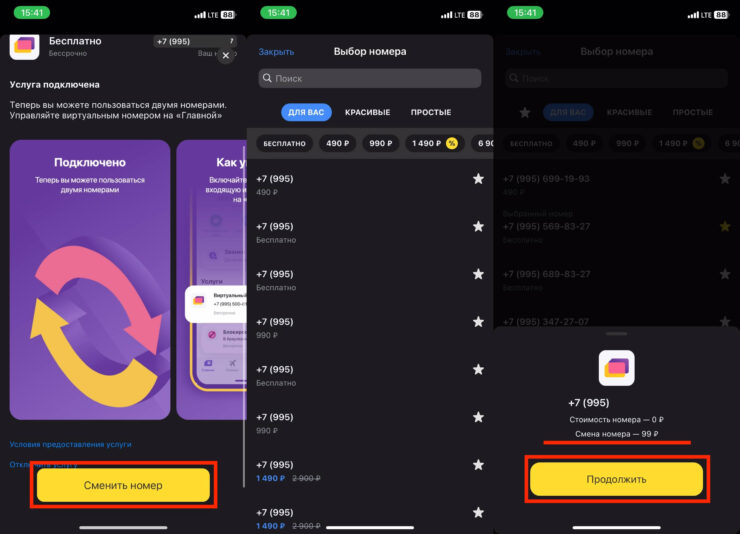Open the ПРОСТЫЕ tab
The height and width of the screenshot is (534, 740).
431,112
